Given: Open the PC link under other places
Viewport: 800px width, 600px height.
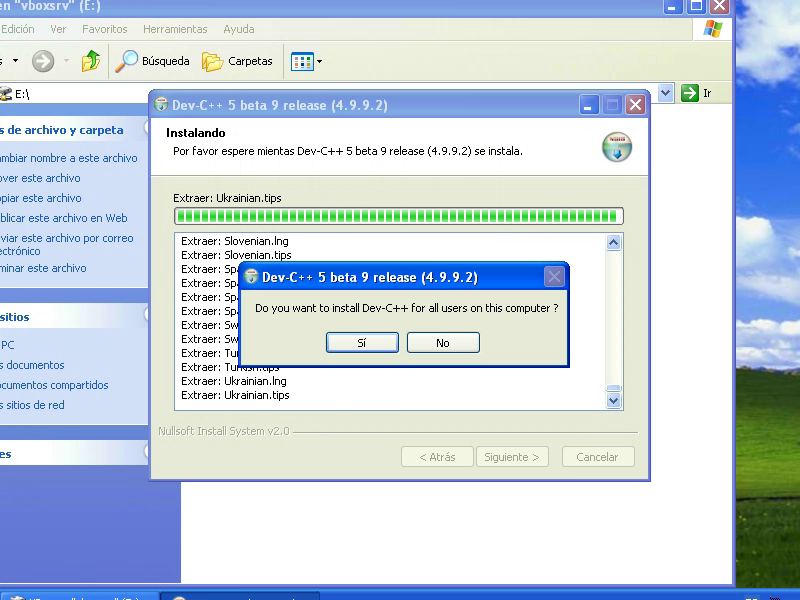Looking at the screenshot, I should tap(8, 345).
